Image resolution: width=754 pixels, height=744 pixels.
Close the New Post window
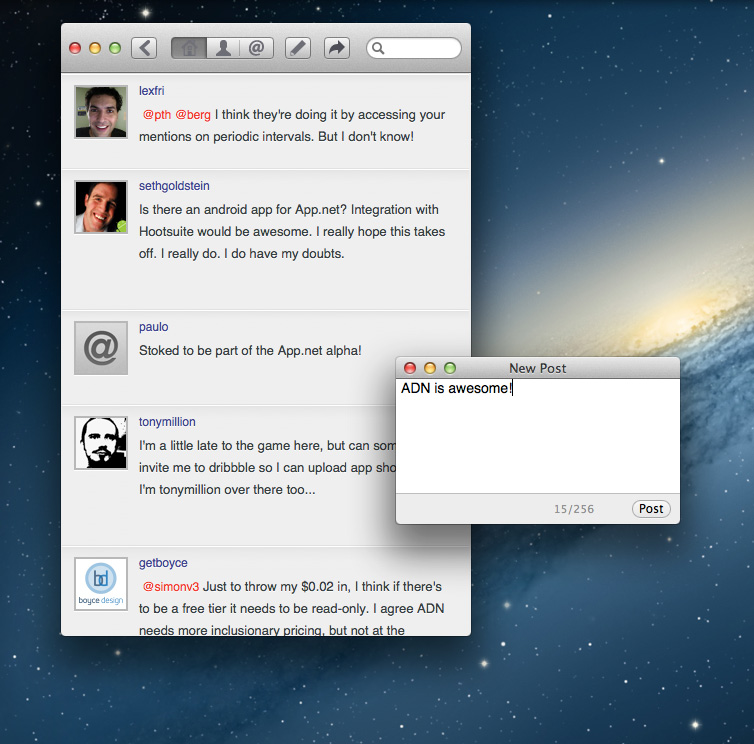(x=410, y=368)
